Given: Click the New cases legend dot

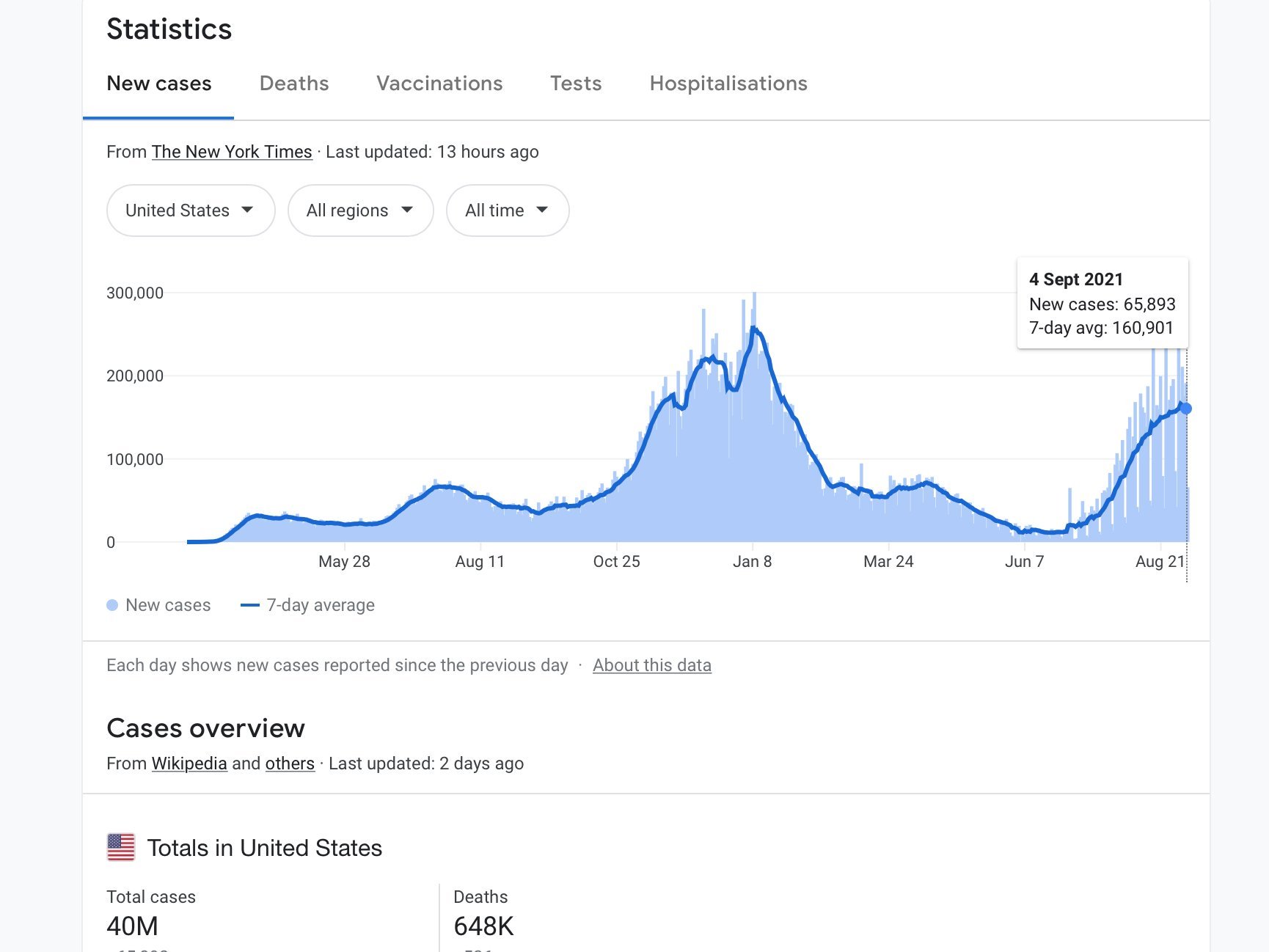Looking at the screenshot, I should [x=112, y=605].
